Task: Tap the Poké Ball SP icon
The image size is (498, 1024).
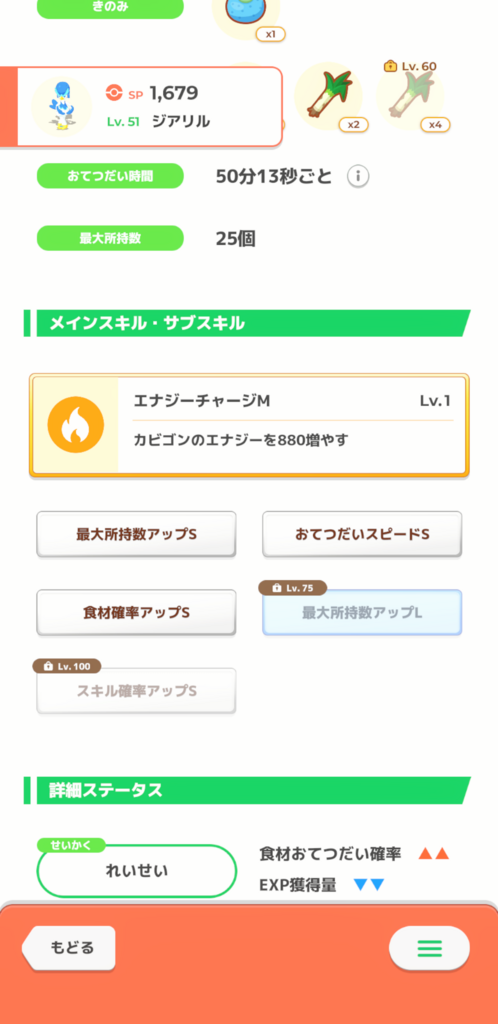Action: coord(114,94)
